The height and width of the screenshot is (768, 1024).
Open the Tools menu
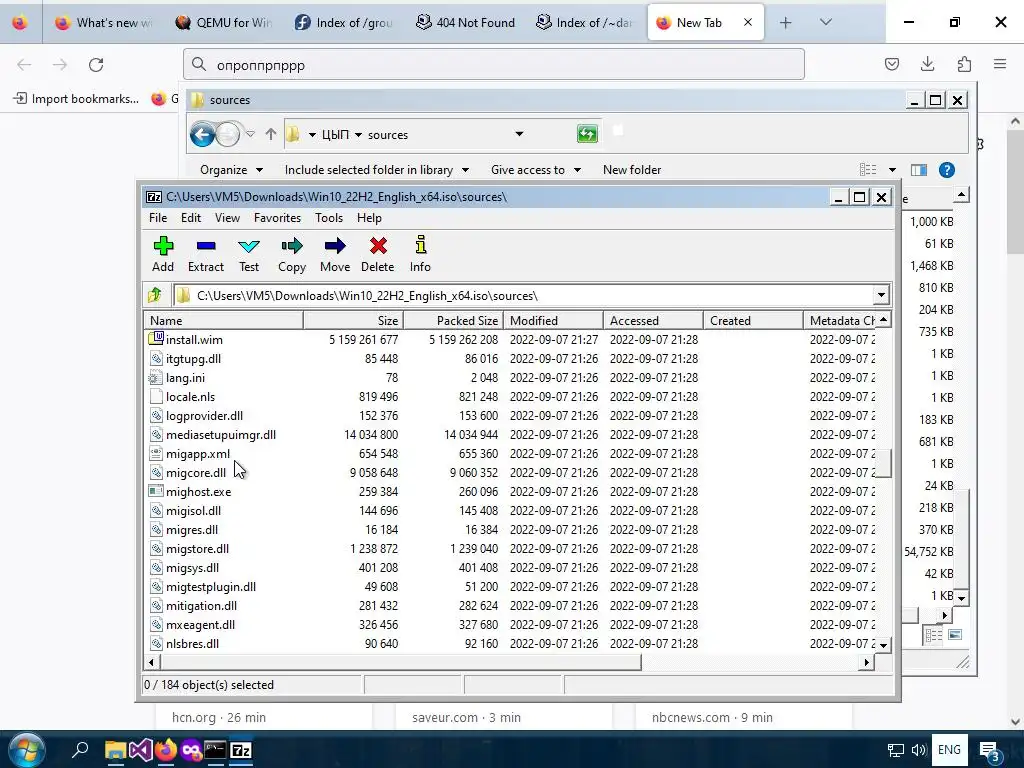[328, 217]
